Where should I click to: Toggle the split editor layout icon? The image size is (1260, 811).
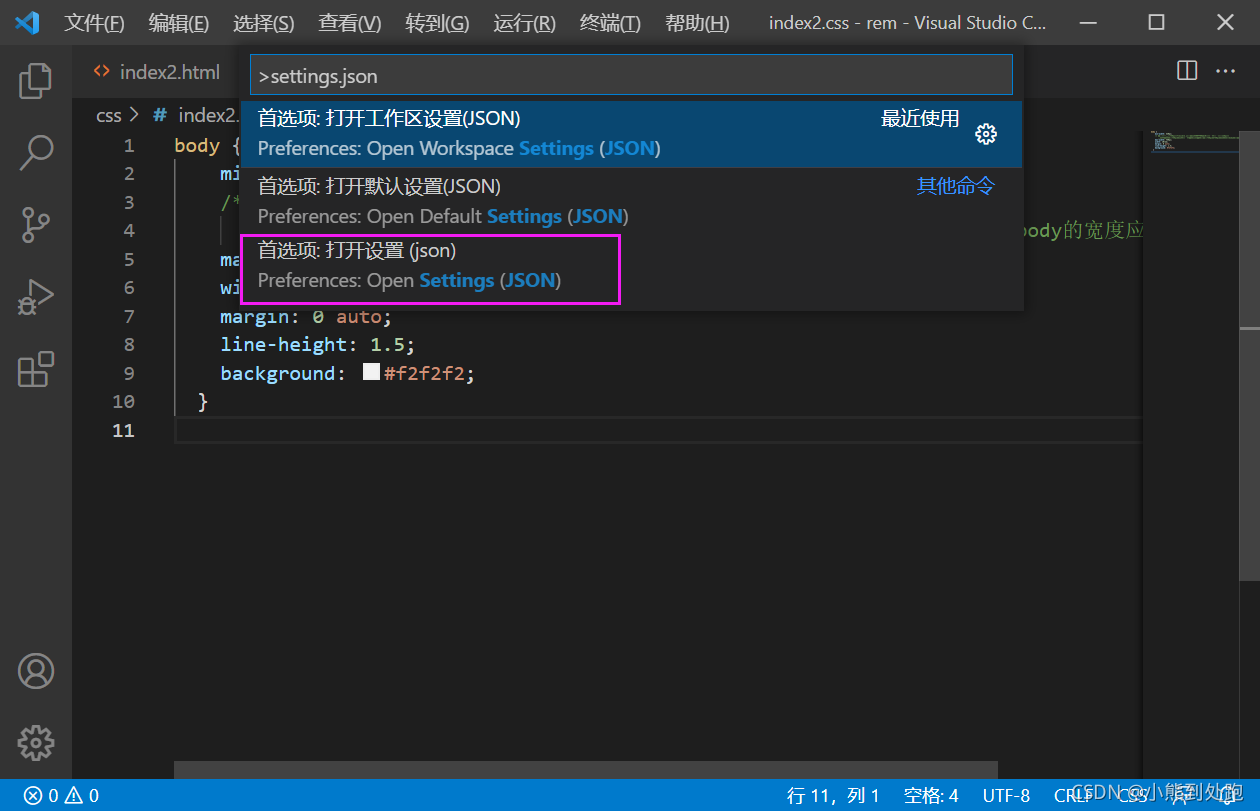(x=1186, y=70)
